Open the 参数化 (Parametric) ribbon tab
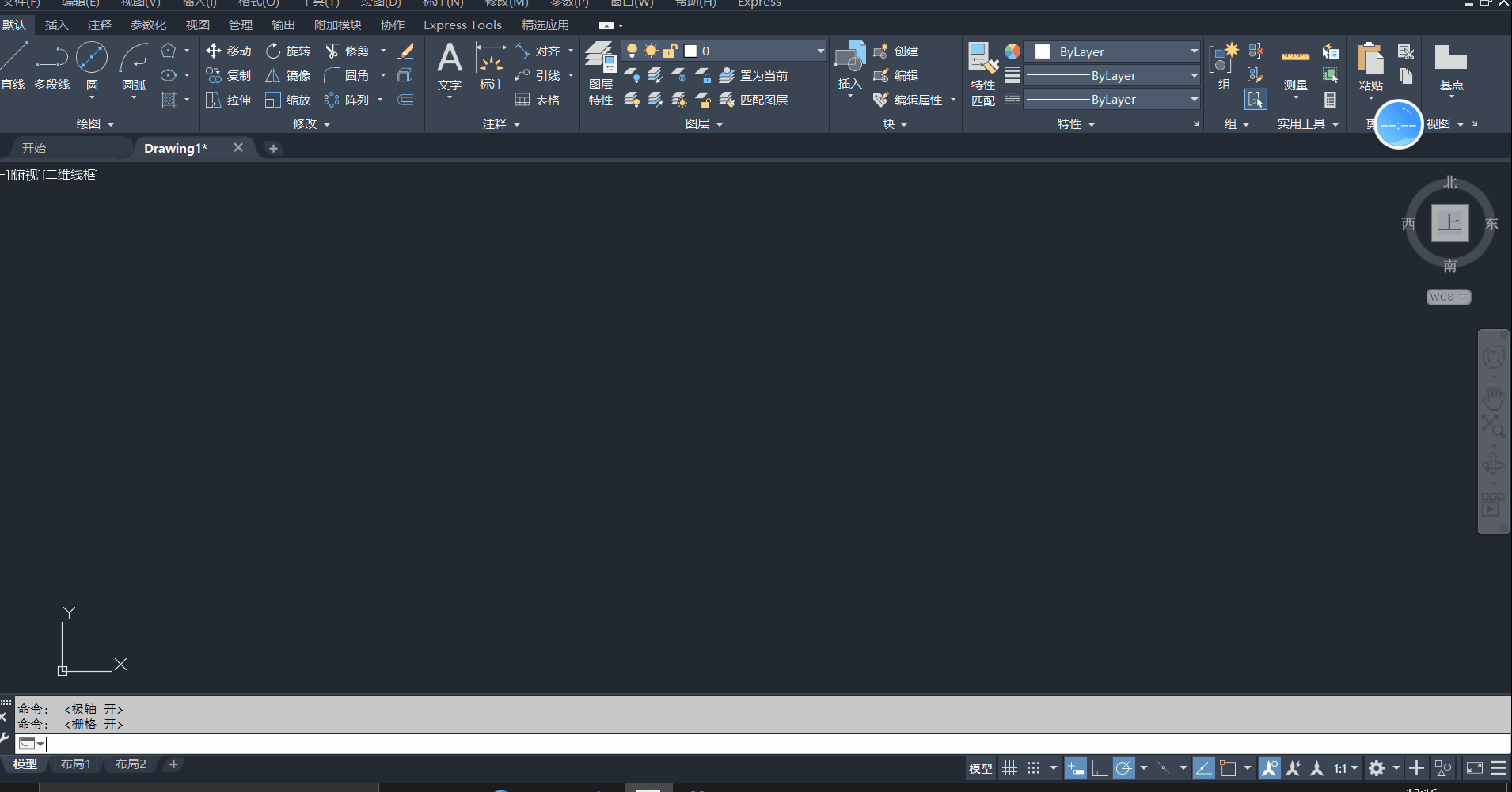 [148, 25]
